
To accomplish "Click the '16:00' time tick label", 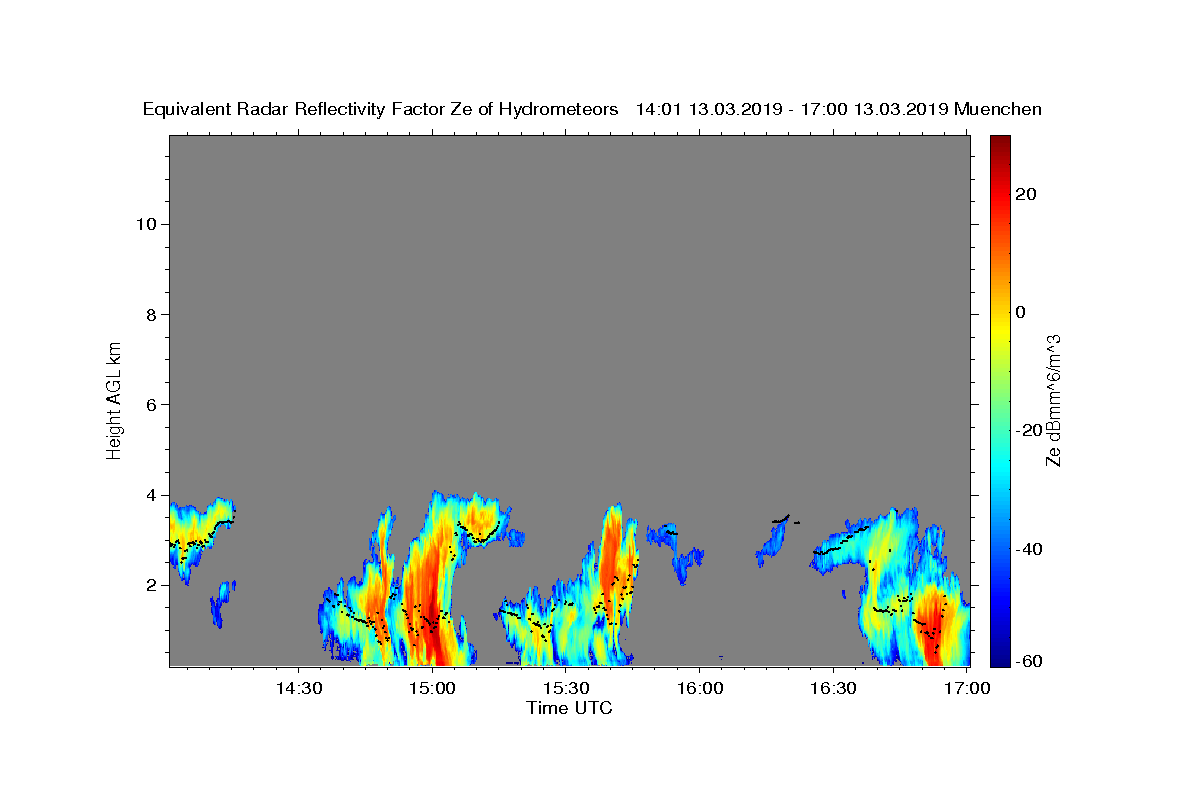I will click(x=700, y=689).
